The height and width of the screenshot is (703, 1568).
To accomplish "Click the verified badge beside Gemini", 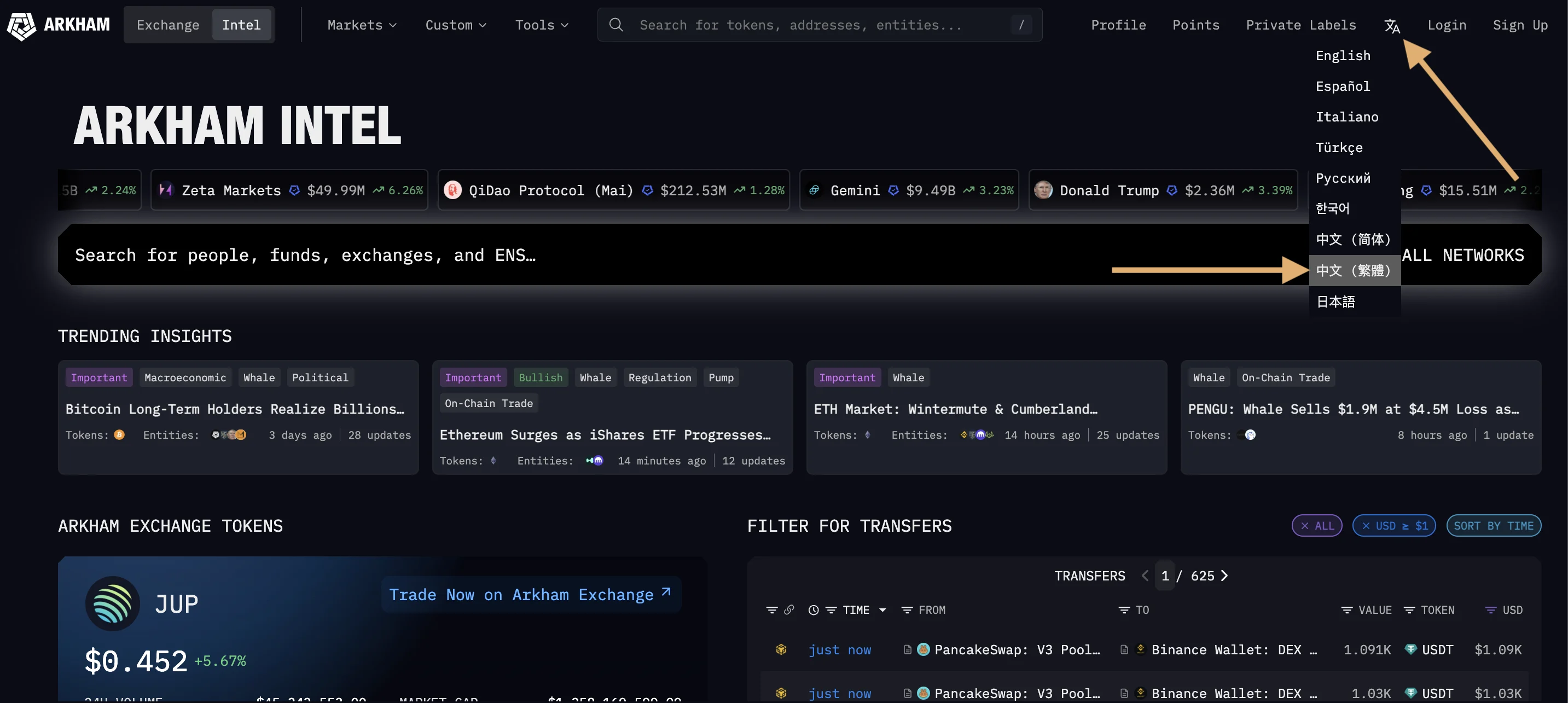I will coord(893,190).
